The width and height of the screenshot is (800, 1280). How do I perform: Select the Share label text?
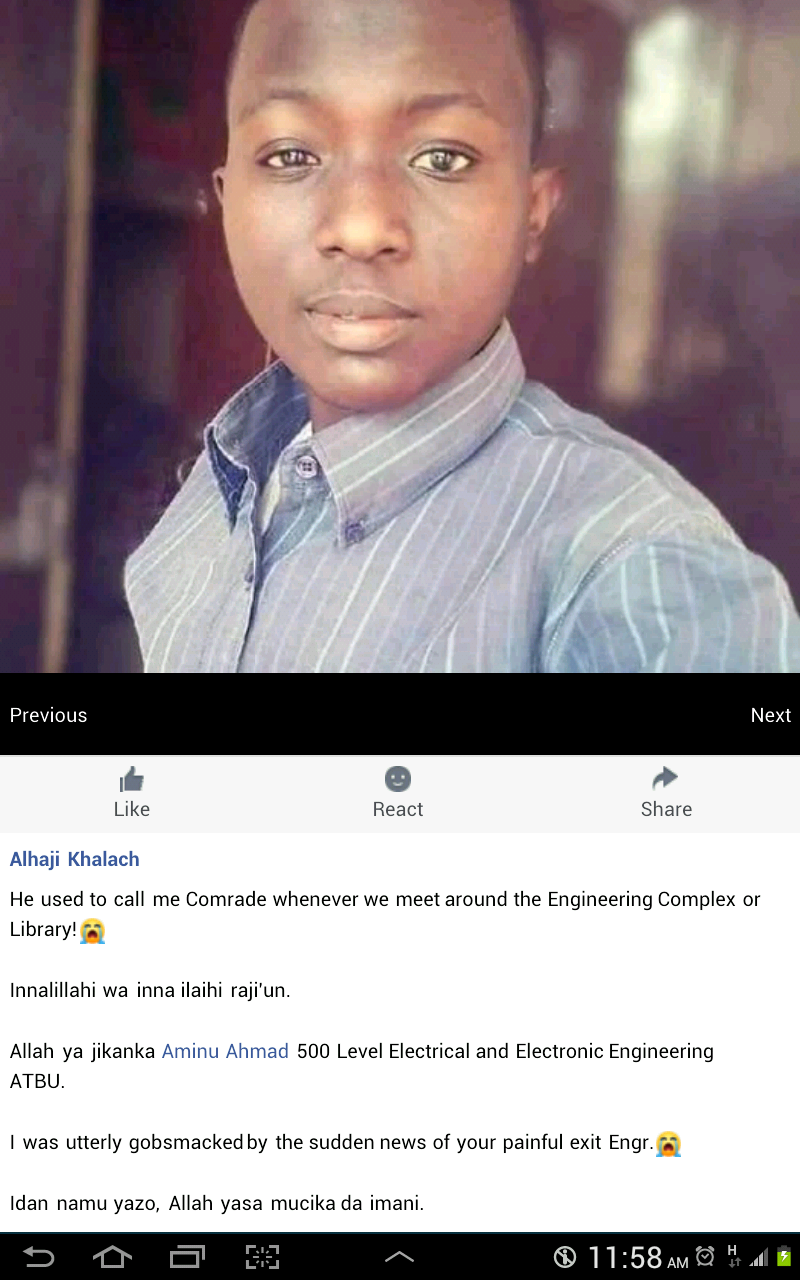666,809
